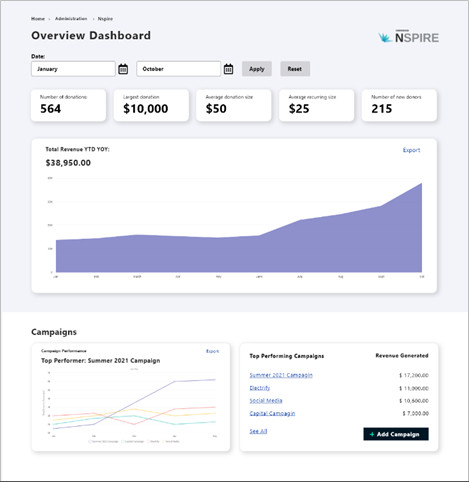Go to Home in the breadcrumb

pos(38,19)
